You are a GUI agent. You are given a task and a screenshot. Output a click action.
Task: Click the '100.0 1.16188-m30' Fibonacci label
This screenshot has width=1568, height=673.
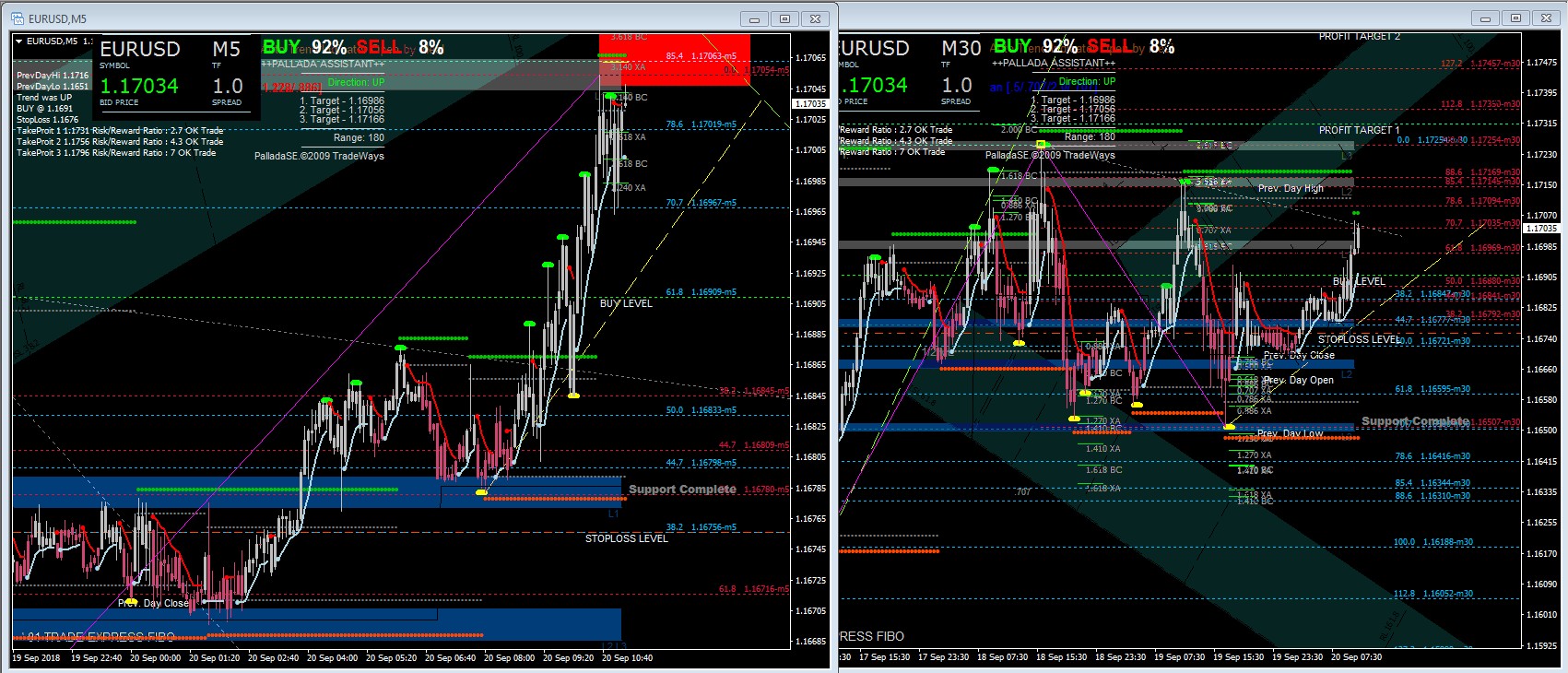pos(1433,542)
